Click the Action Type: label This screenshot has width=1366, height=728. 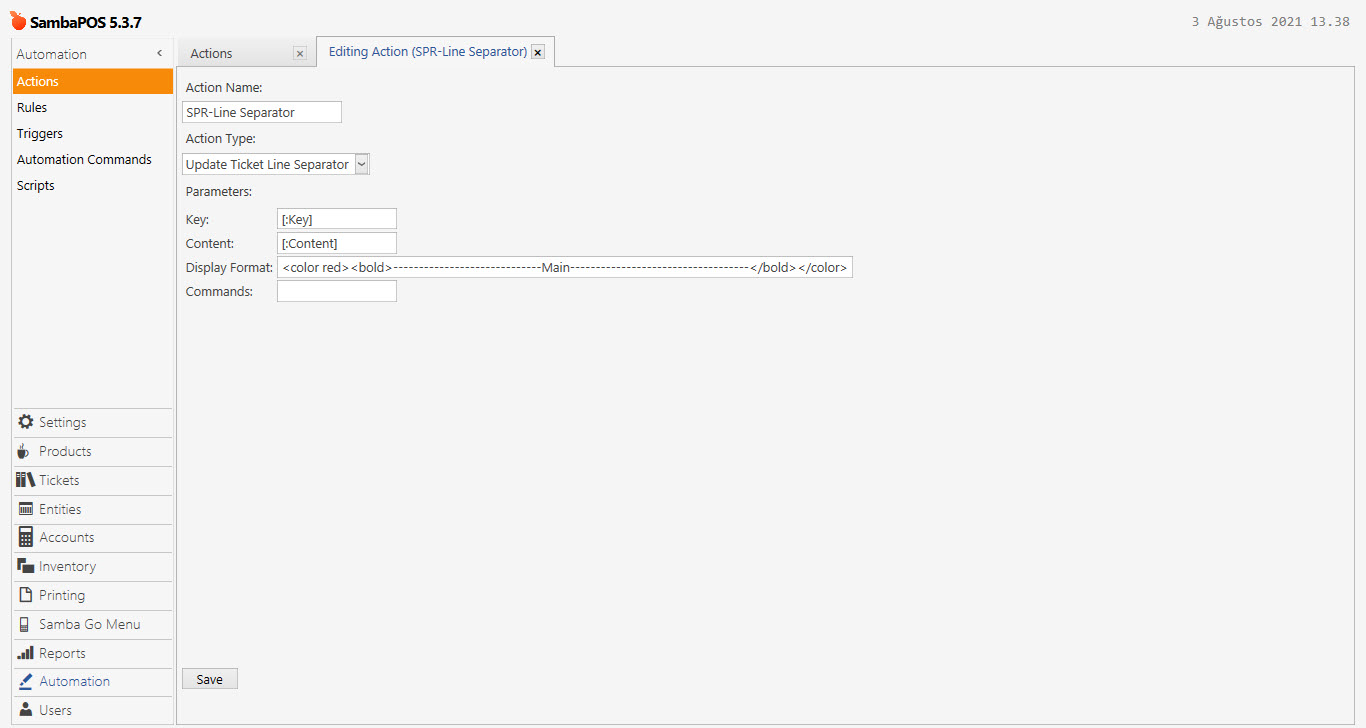click(220, 139)
